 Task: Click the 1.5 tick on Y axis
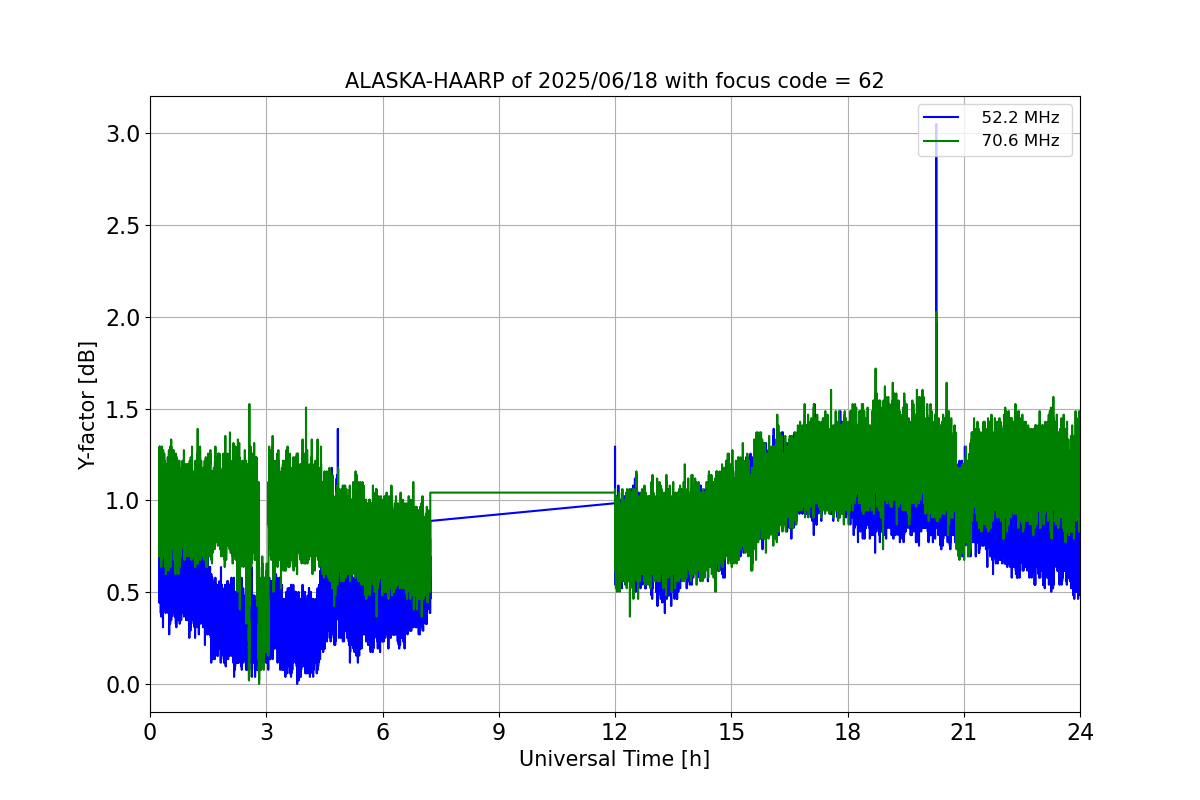(122, 409)
